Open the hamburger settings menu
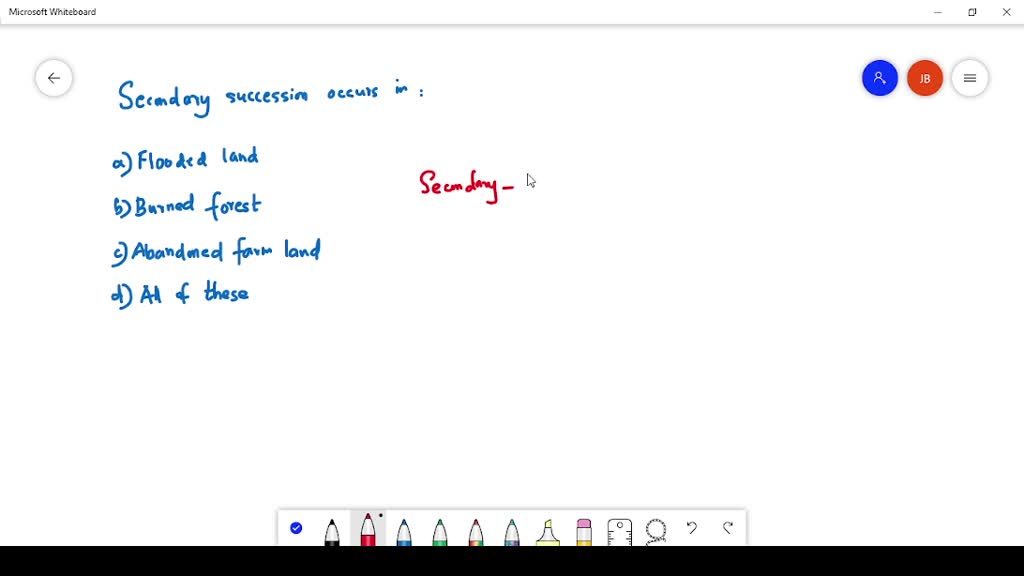This screenshot has width=1024, height=576. tap(970, 78)
